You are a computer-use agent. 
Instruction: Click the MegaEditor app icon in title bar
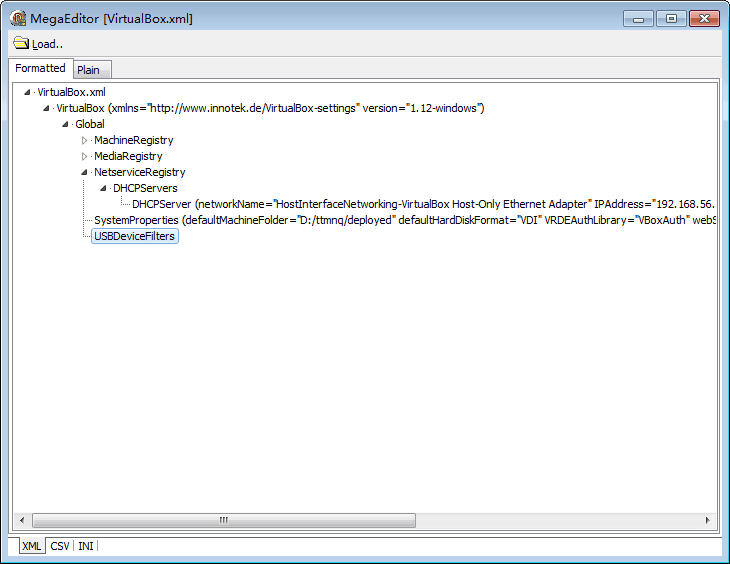(18, 18)
